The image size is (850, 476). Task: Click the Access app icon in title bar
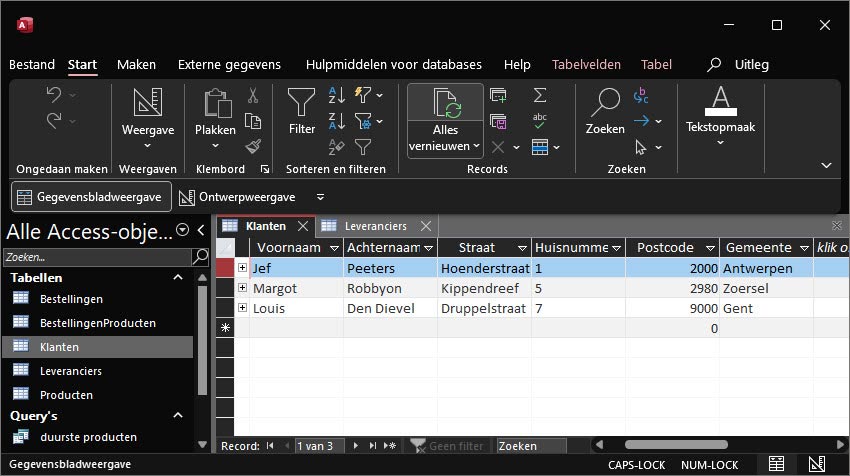click(24, 25)
